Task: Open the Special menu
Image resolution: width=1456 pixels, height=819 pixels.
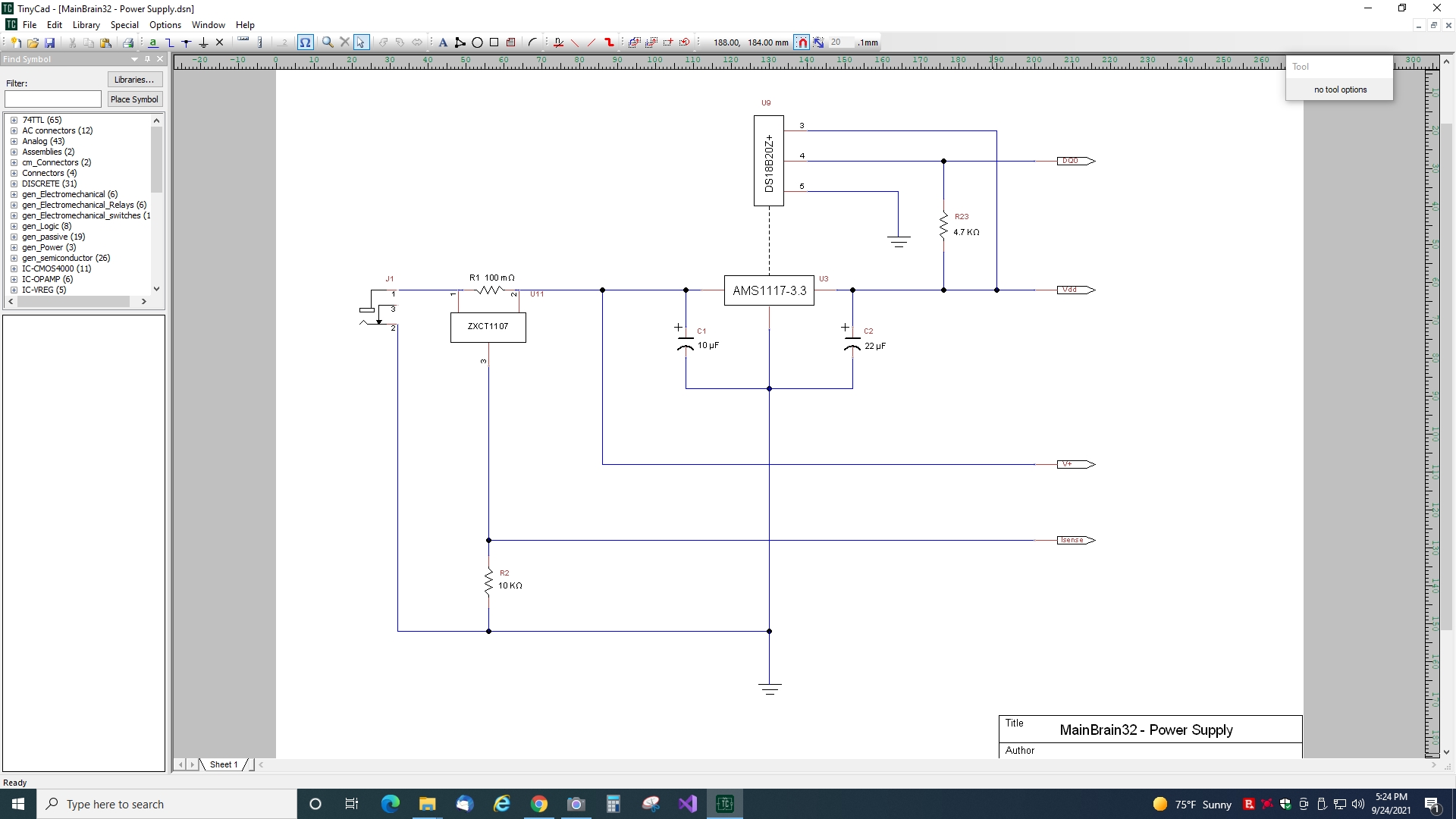Action: 124,25
